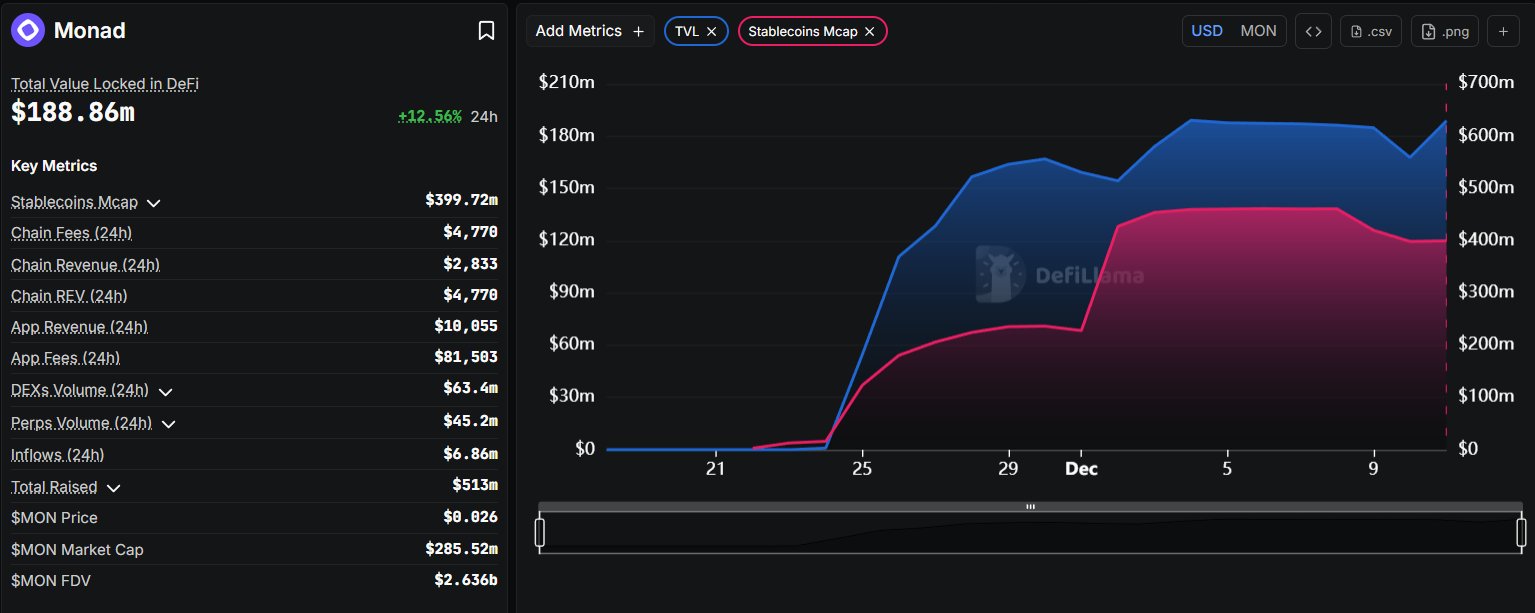This screenshot has height=613, width=1535.
Task: Remove the TVL metric chip
Action: [x=711, y=31]
